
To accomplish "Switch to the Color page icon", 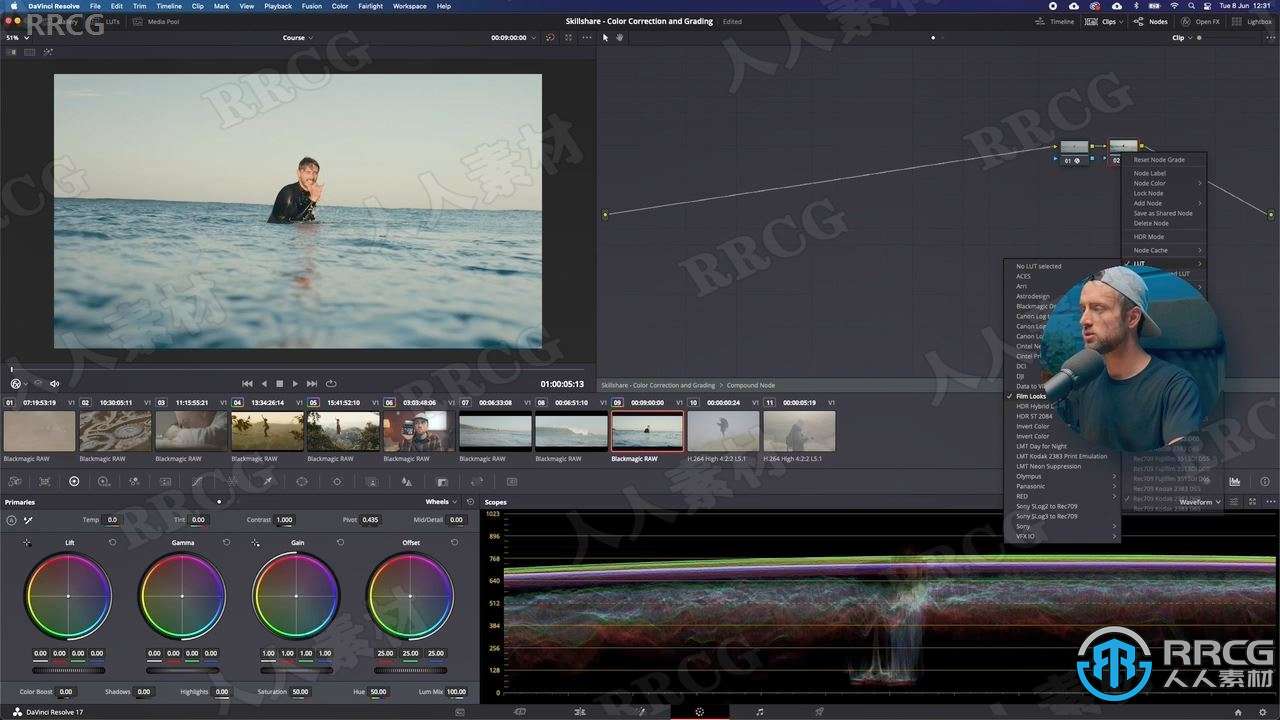I will coord(699,712).
